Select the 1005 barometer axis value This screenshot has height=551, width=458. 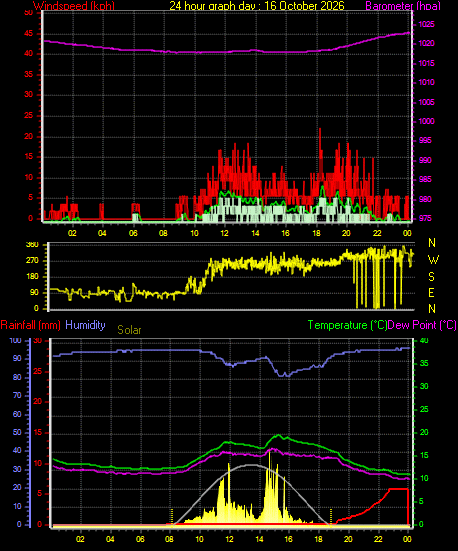click(x=426, y=102)
